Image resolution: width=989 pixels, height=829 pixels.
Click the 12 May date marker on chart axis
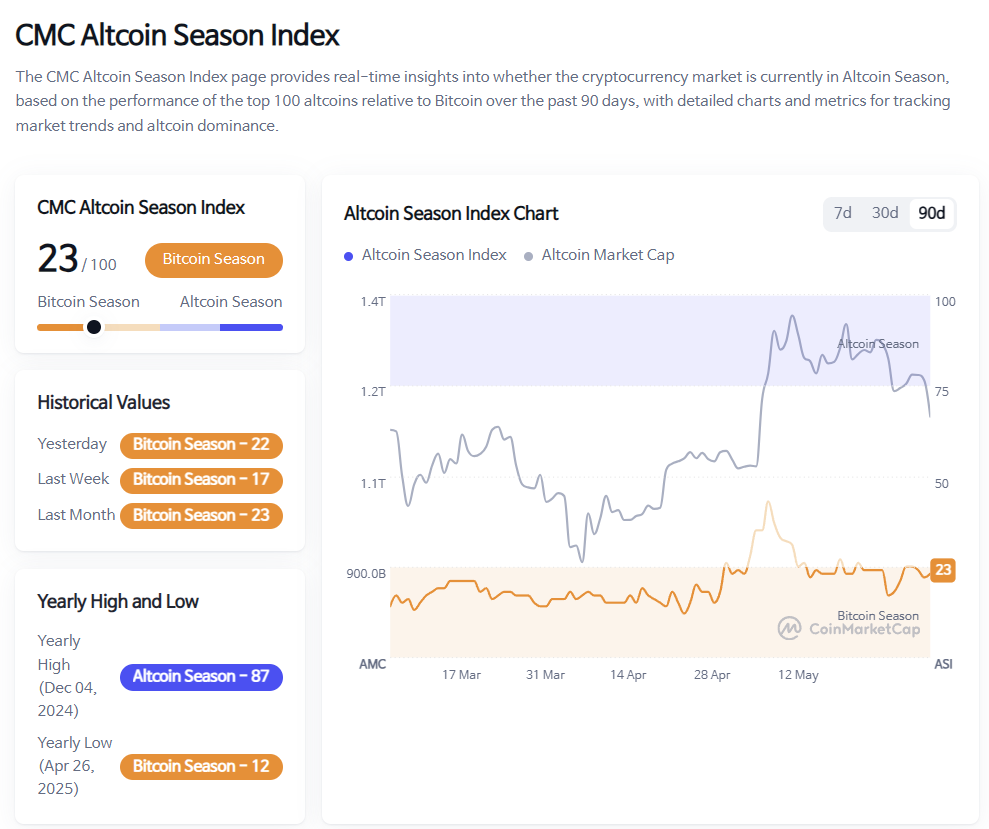click(798, 675)
